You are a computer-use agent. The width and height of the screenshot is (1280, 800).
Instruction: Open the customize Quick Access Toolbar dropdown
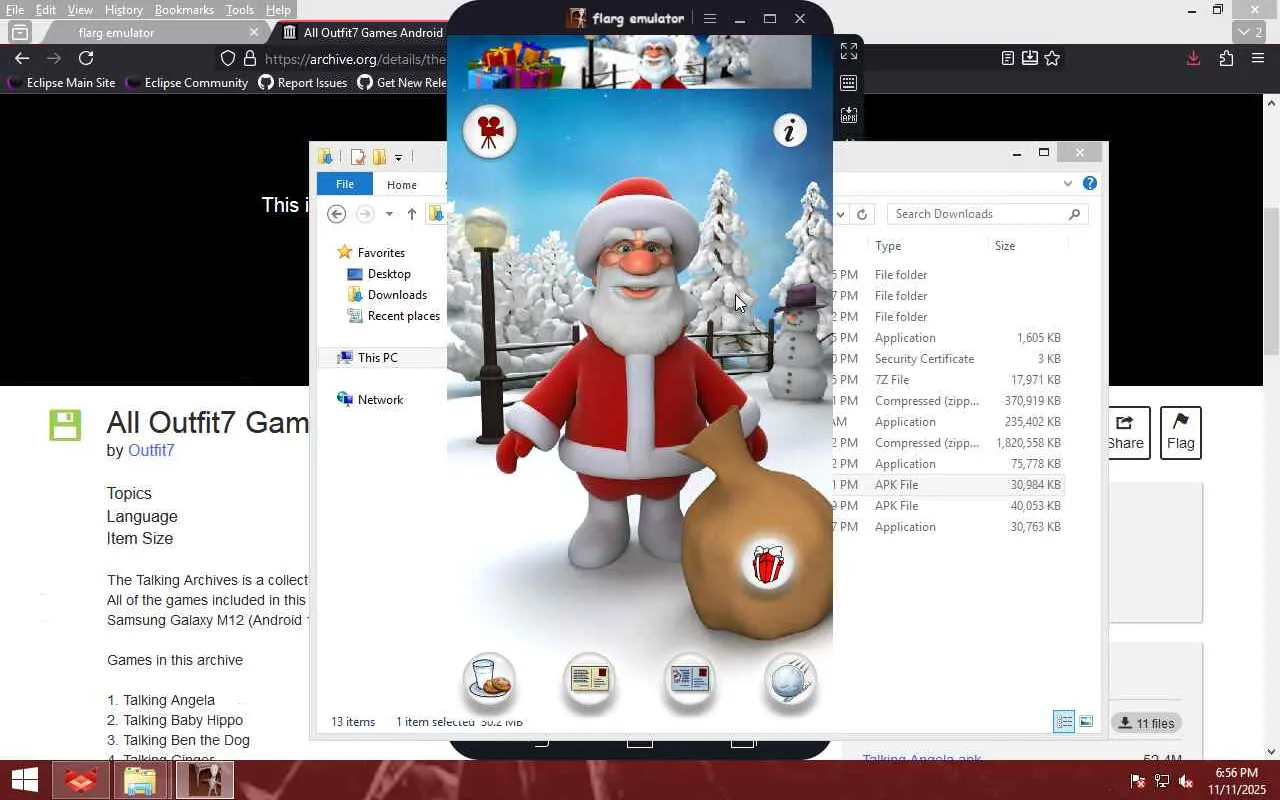pyautogui.click(x=398, y=157)
